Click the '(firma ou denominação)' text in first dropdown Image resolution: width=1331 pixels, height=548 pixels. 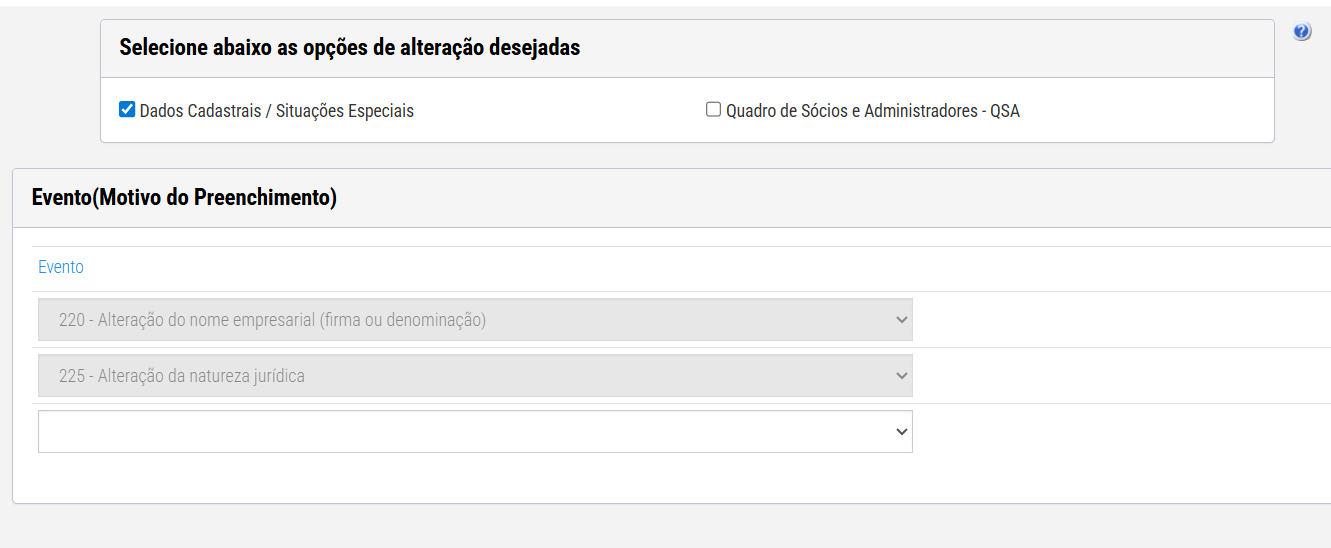tap(403, 320)
